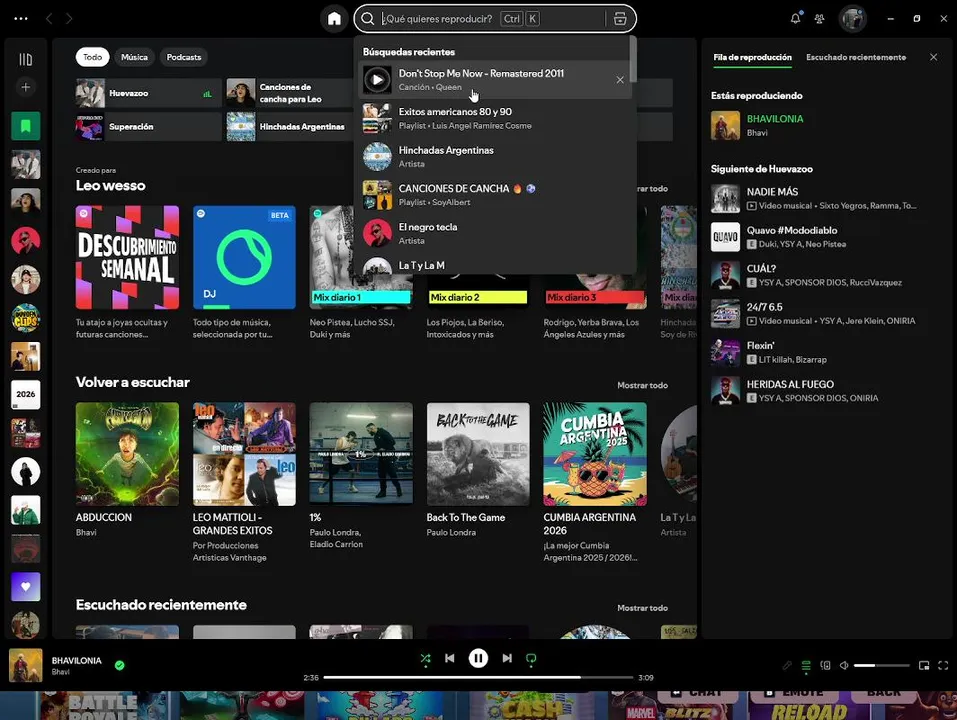Skip to next track
Screen dimensions: 957x720
pyautogui.click(x=507, y=658)
